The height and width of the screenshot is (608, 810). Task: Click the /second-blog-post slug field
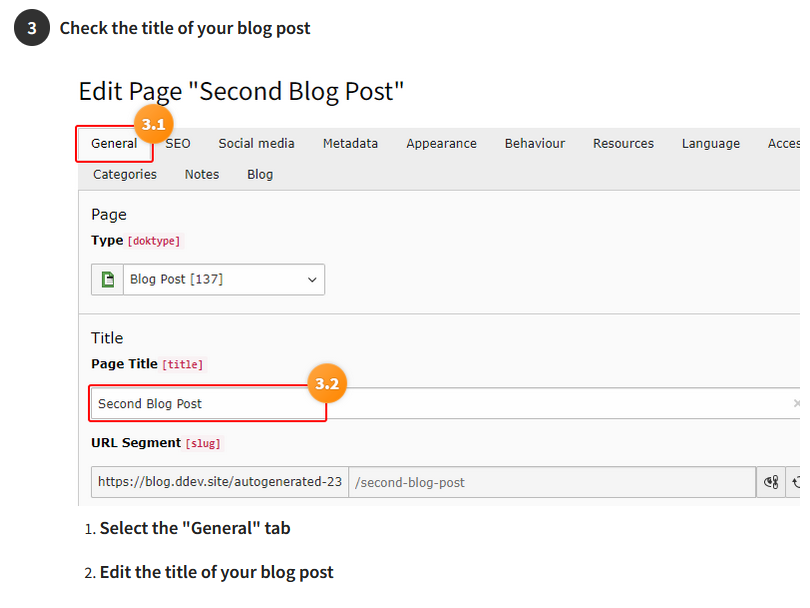[x=552, y=482]
